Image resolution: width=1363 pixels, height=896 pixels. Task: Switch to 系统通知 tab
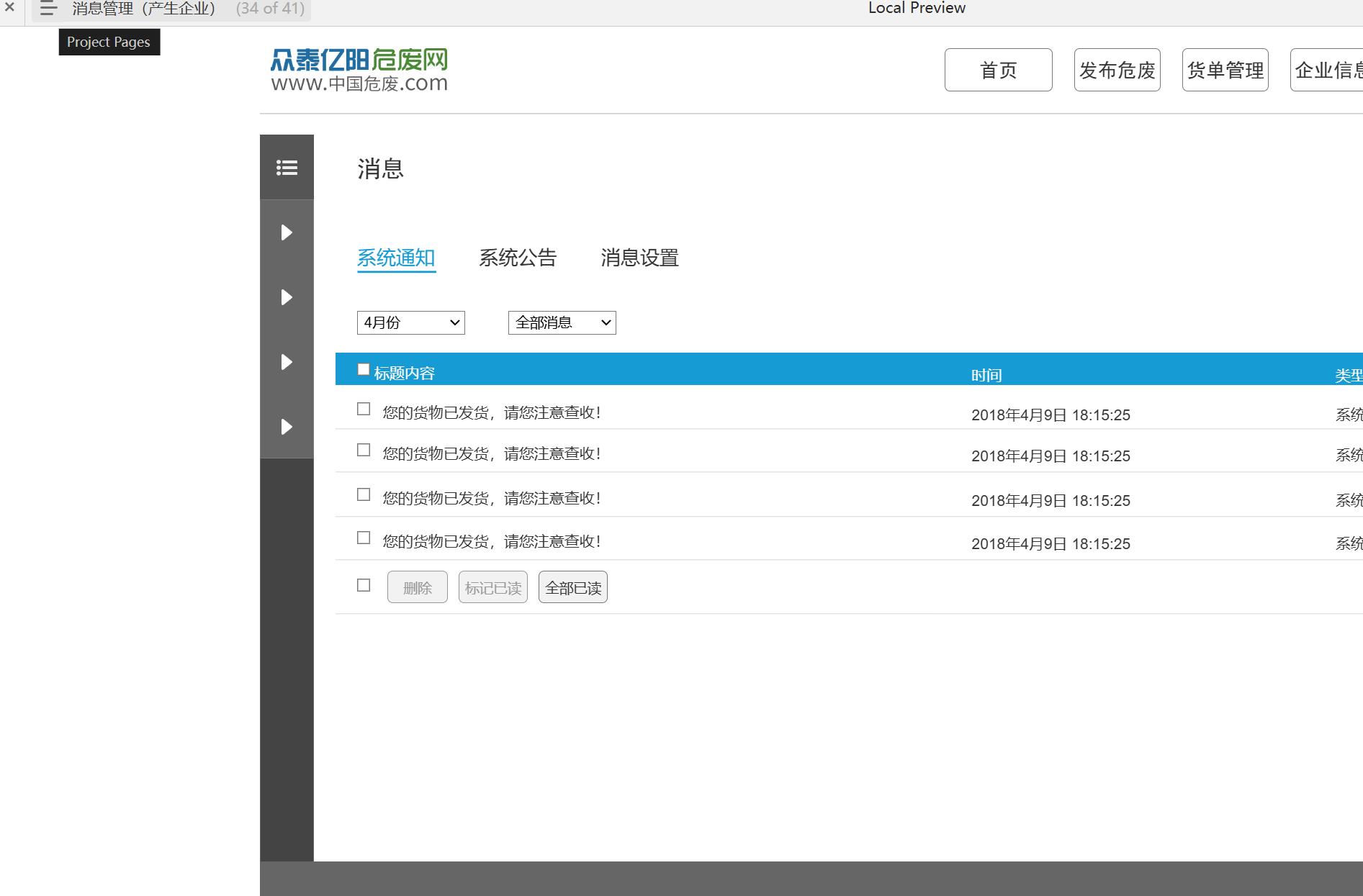(x=396, y=258)
